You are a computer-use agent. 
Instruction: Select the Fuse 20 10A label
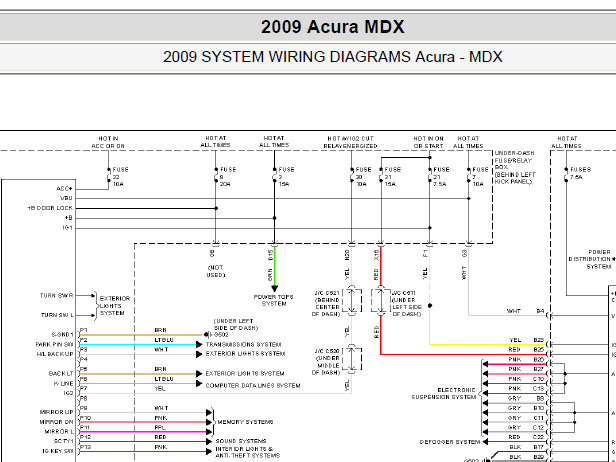363,177
